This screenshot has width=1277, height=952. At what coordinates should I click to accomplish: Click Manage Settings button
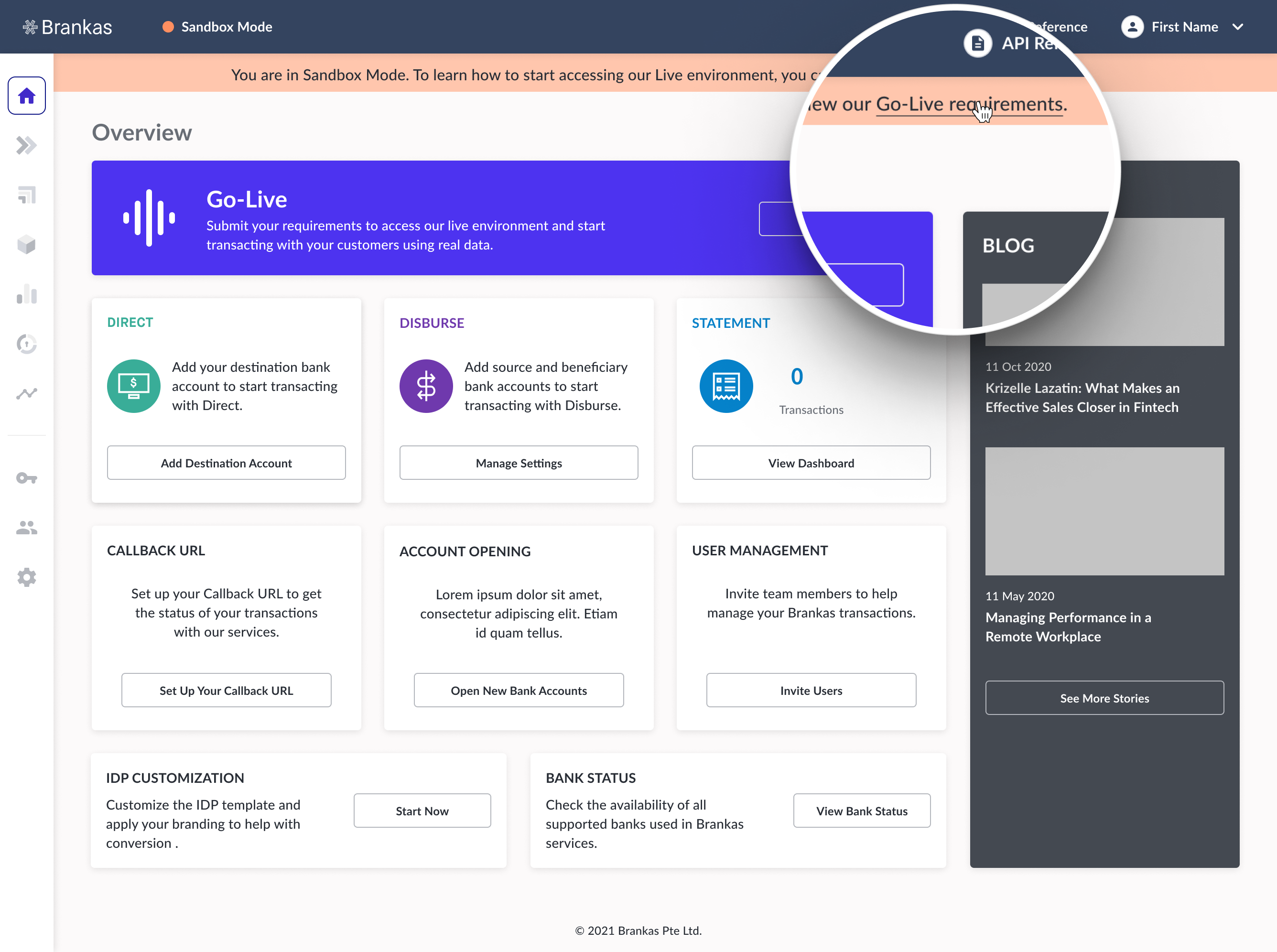tap(519, 463)
